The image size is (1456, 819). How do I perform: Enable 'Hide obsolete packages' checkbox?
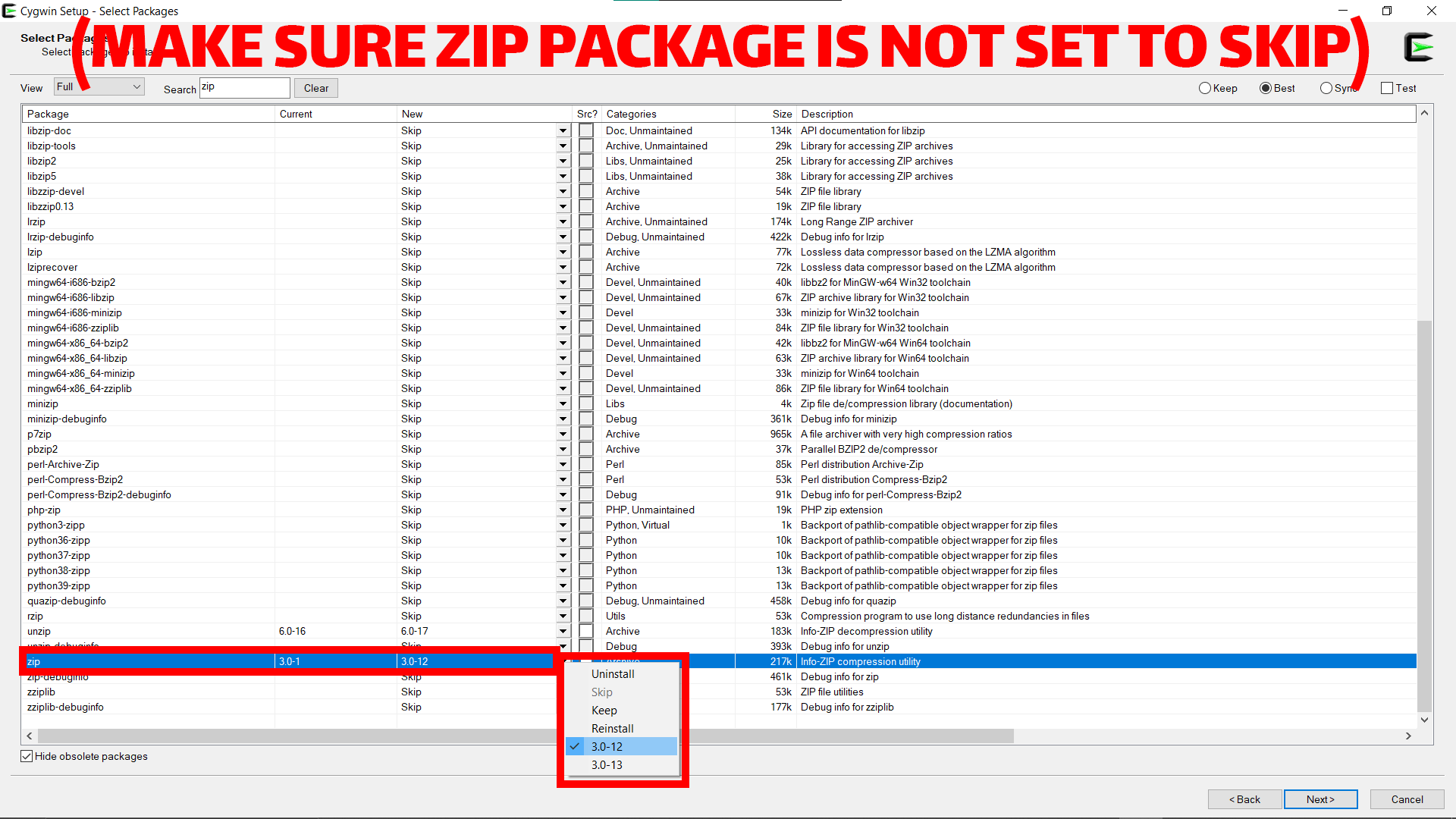tap(25, 755)
